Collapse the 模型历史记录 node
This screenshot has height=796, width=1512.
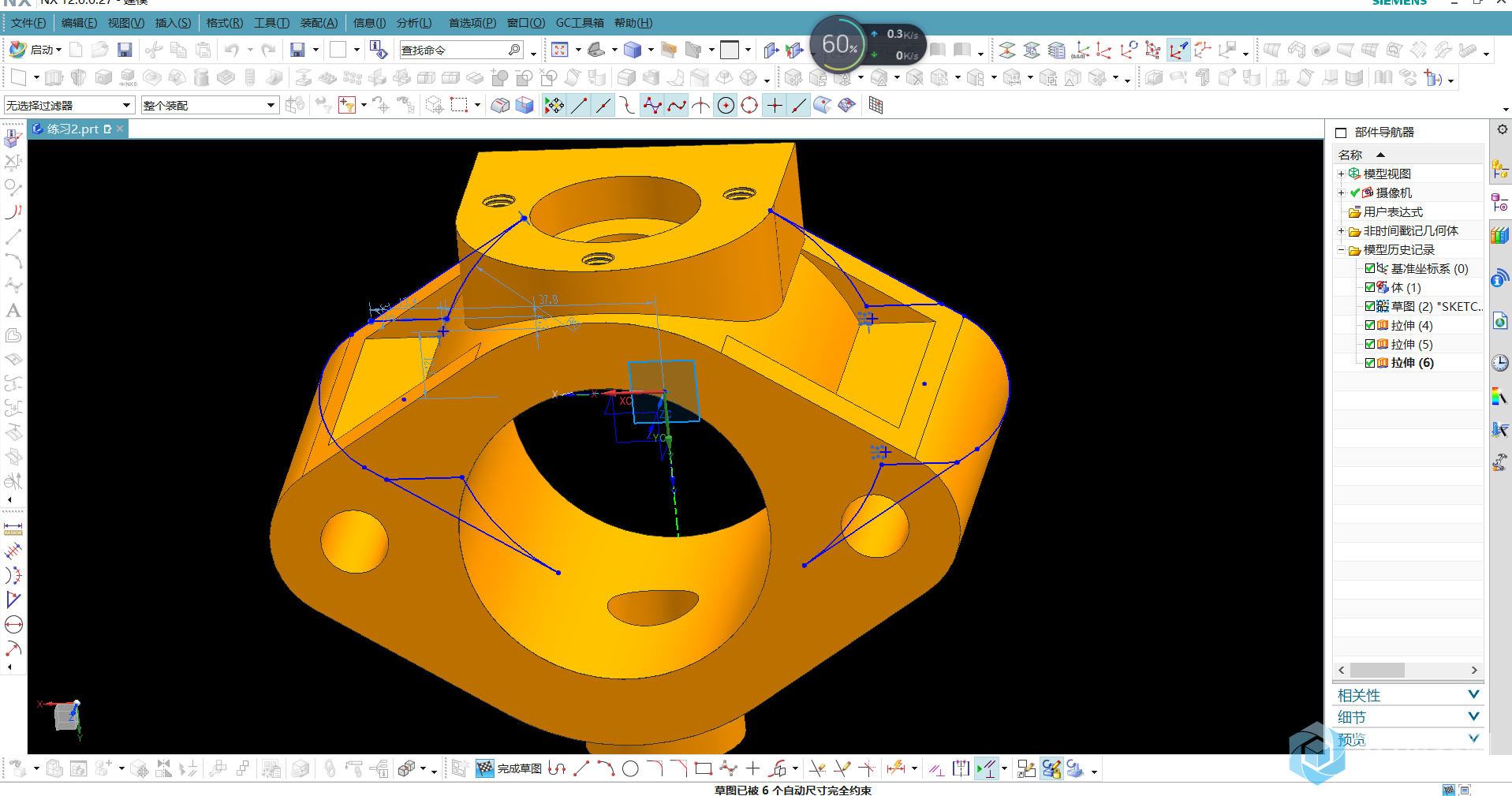pyautogui.click(x=1341, y=250)
